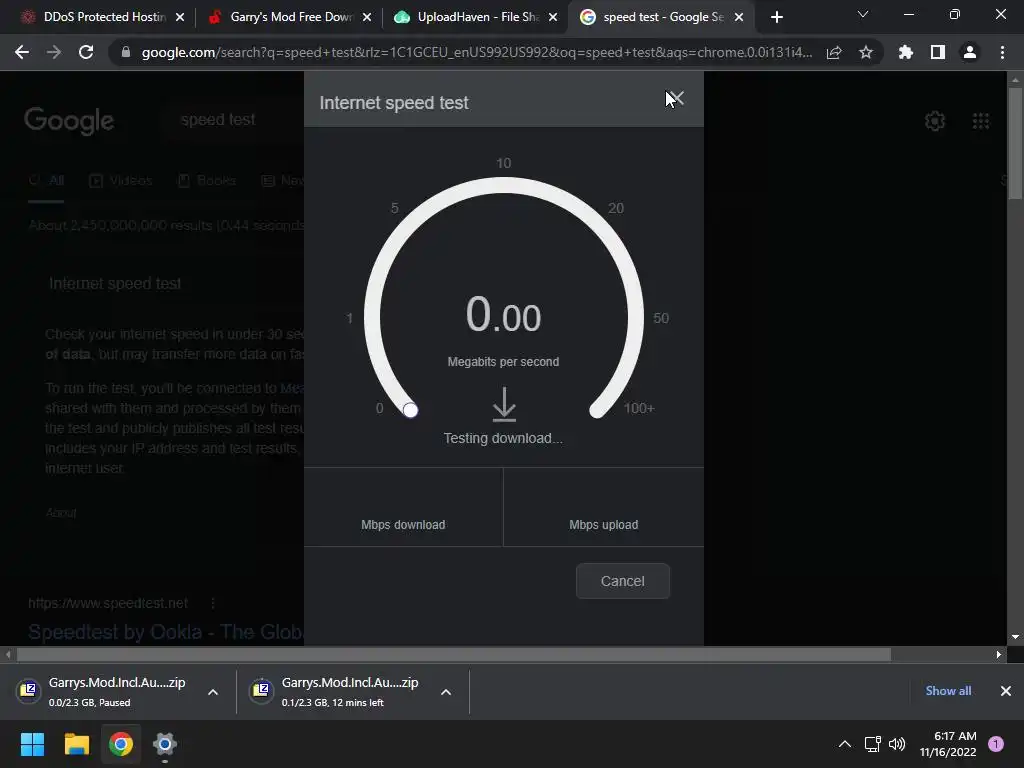
Task: Close the Internet speed test dialog
Action: pyautogui.click(x=676, y=99)
